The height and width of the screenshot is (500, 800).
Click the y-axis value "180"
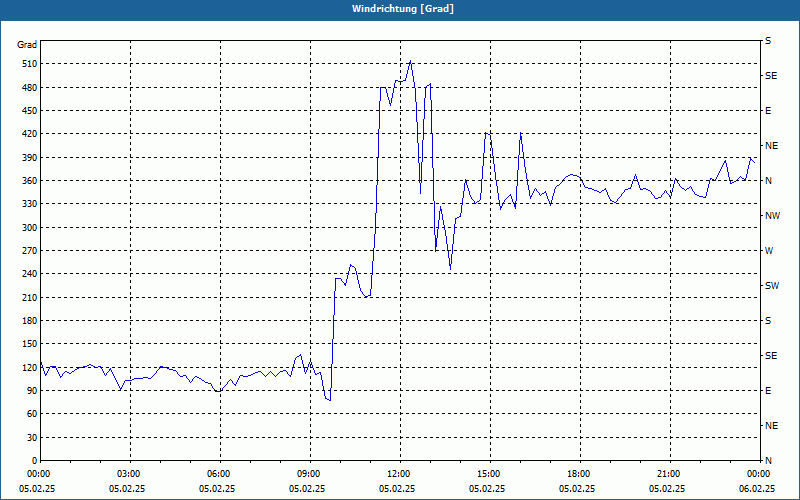[x=30, y=321]
